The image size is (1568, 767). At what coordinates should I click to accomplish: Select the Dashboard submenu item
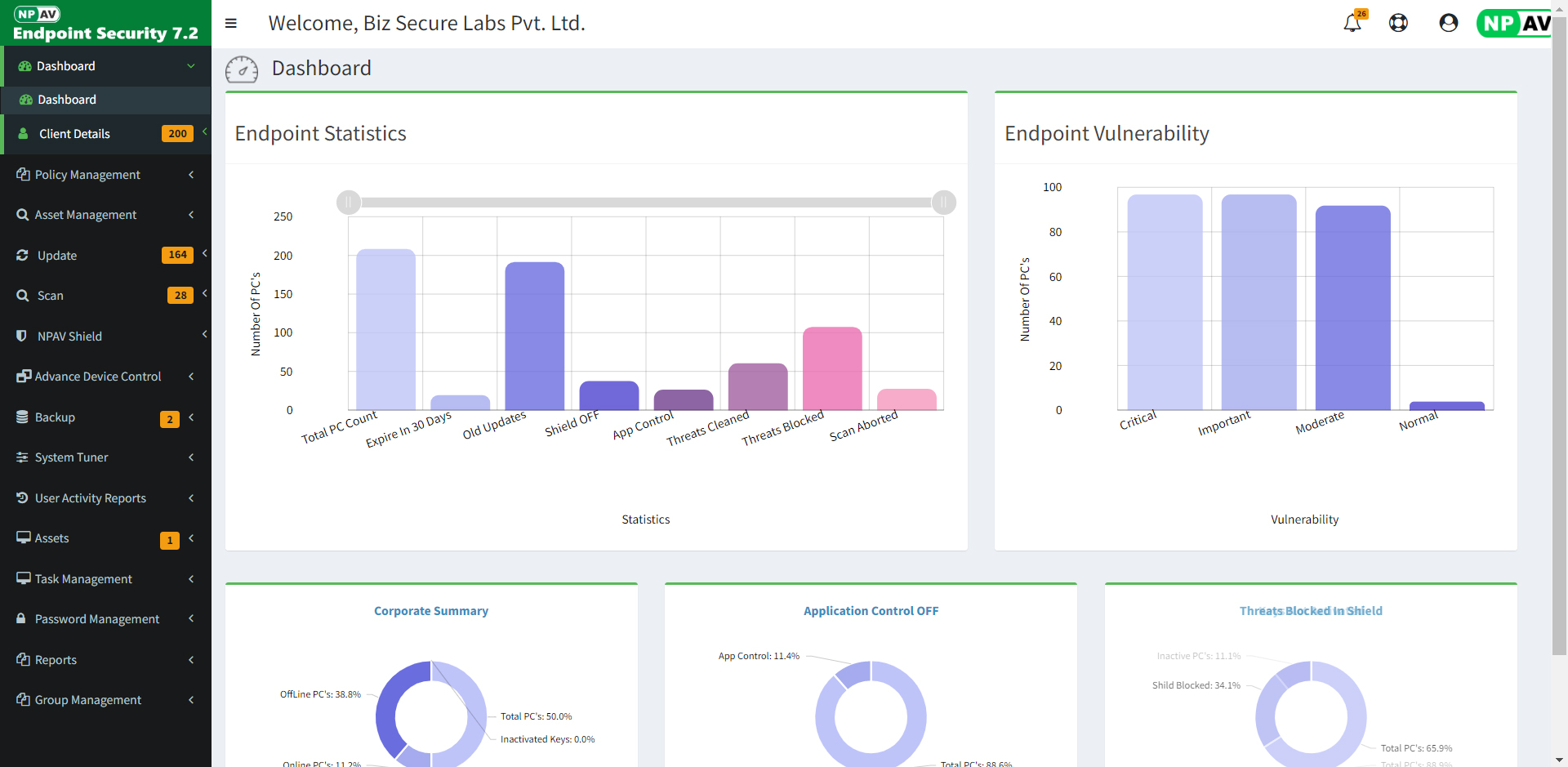(x=67, y=100)
